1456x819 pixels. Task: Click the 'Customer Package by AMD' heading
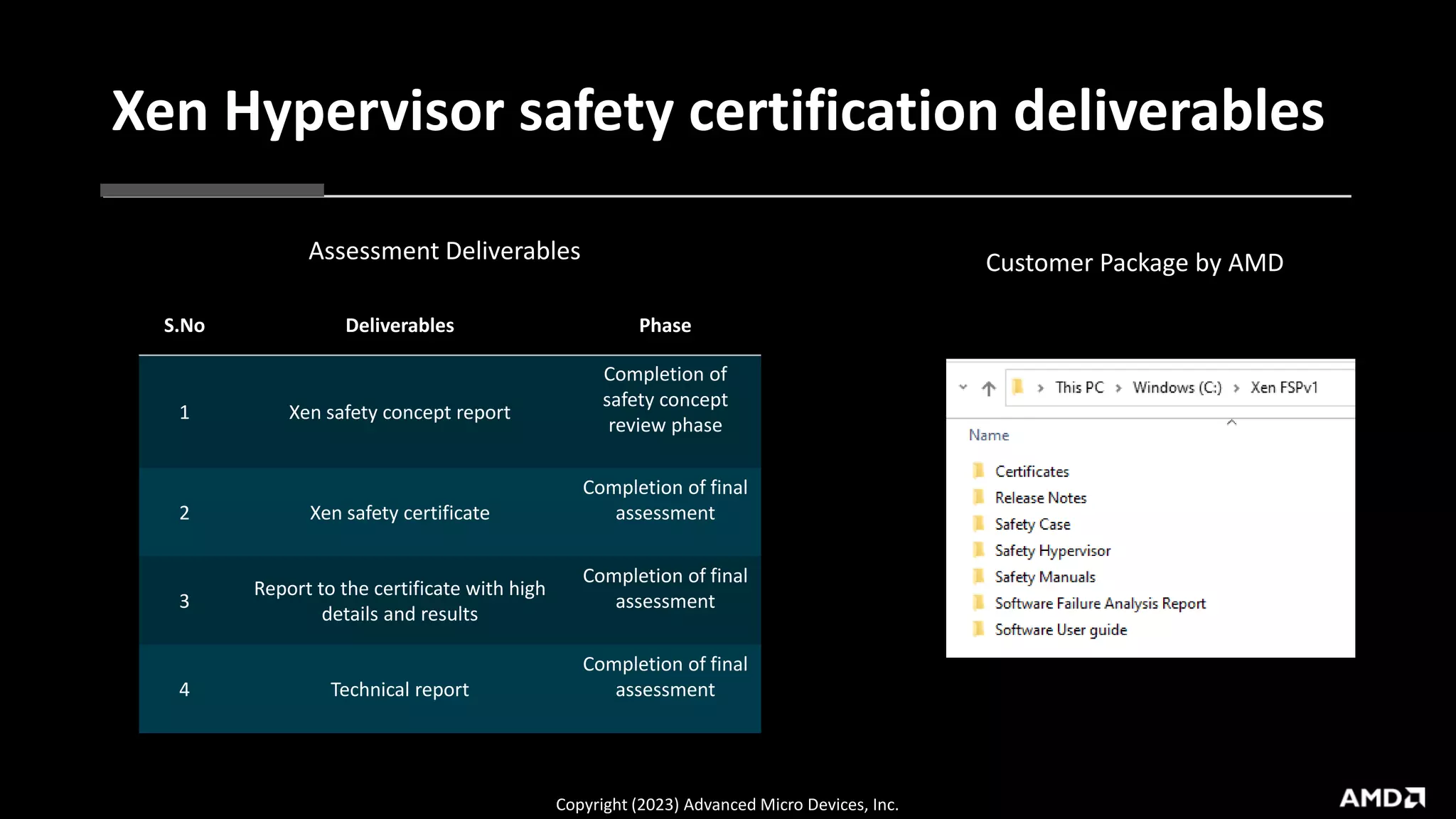[1135, 263]
